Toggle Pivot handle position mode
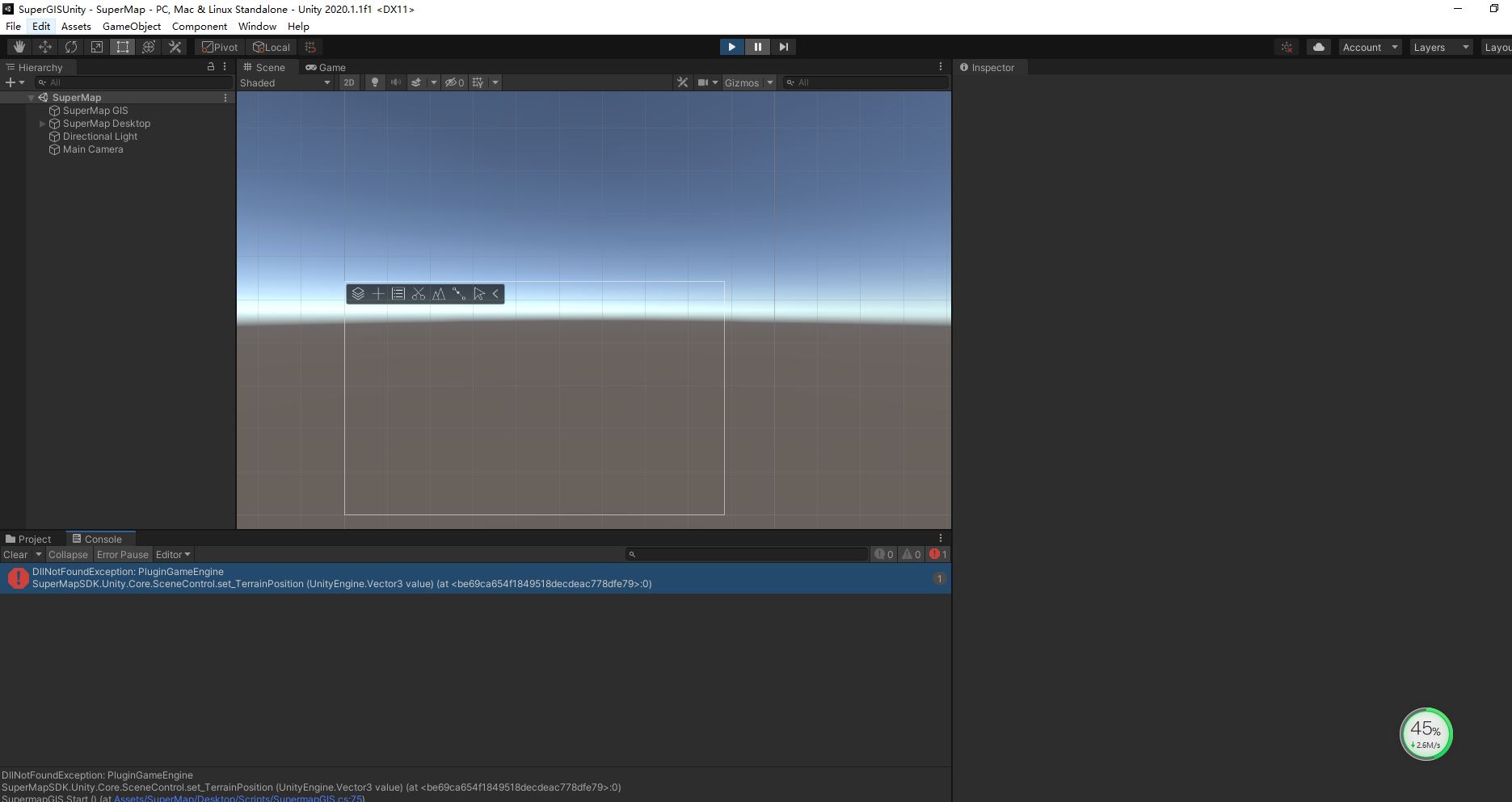Image resolution: width=1512 pixels, height=802 pixels. click(220, 47)
